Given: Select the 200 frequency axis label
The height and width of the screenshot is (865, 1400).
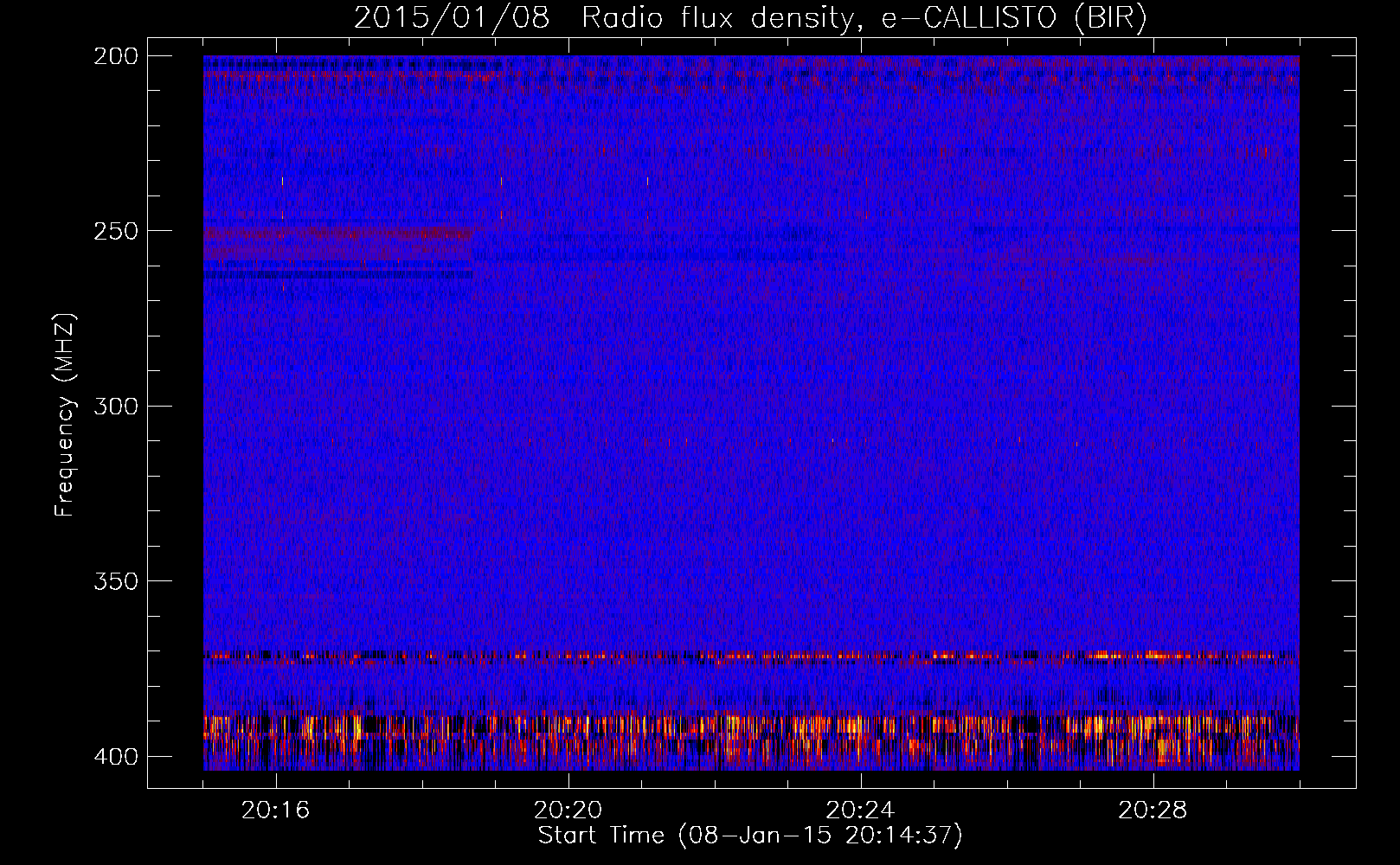Looking at the screenshot, I should point(115,56).
